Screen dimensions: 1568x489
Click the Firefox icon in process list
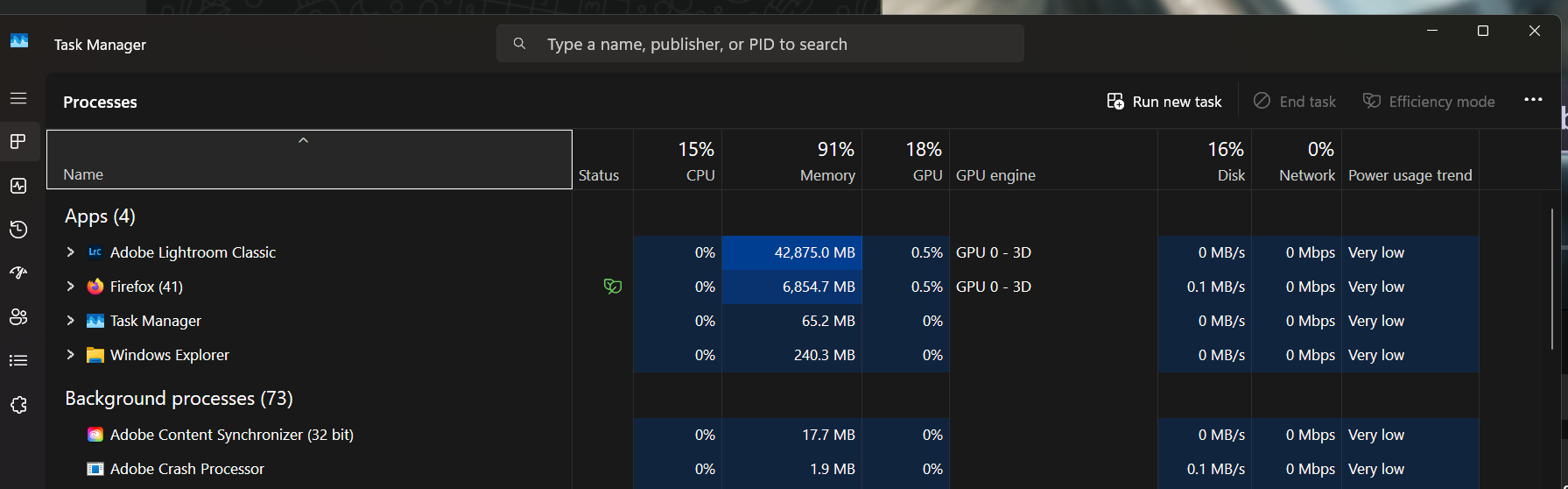pos(95,287)
